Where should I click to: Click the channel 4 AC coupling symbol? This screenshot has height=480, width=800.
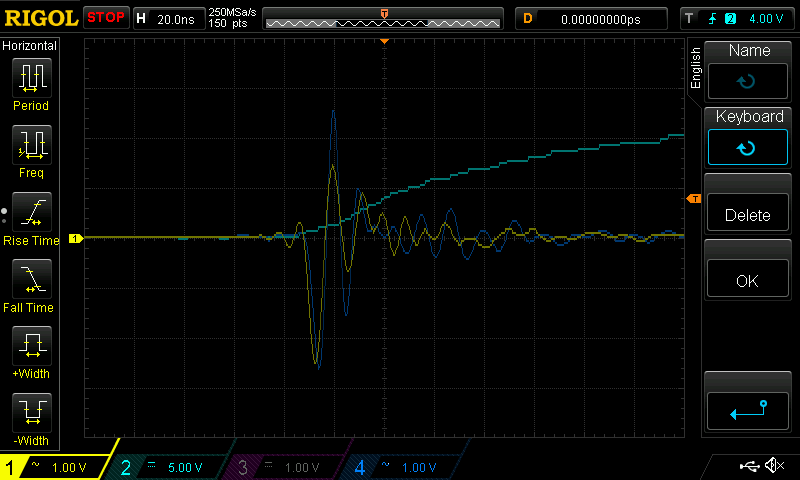coord(385,464)
